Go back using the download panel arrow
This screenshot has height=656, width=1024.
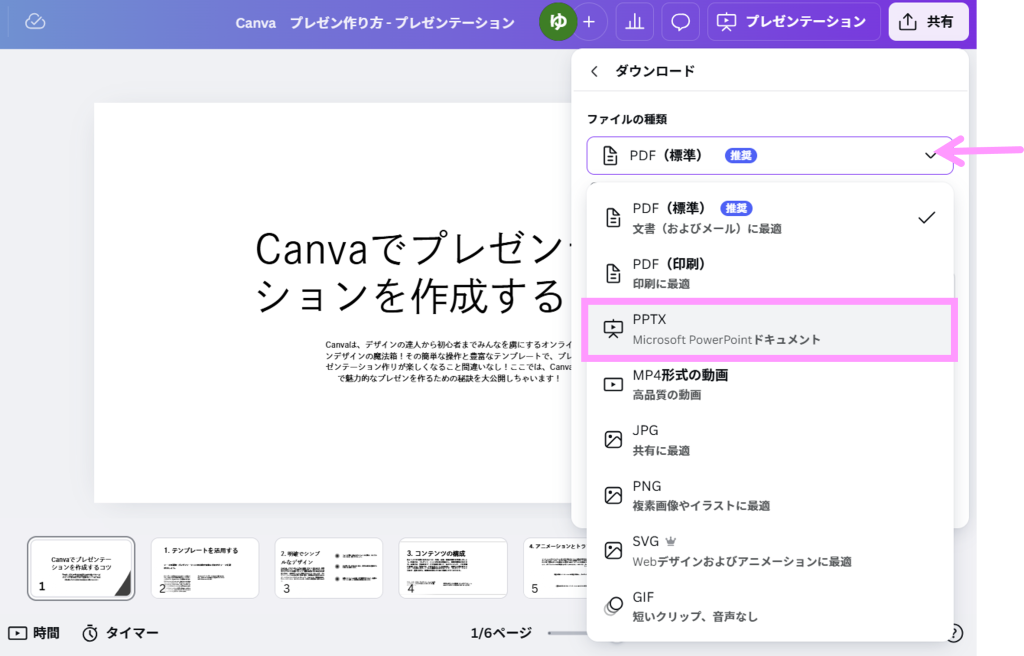point(595,71)
